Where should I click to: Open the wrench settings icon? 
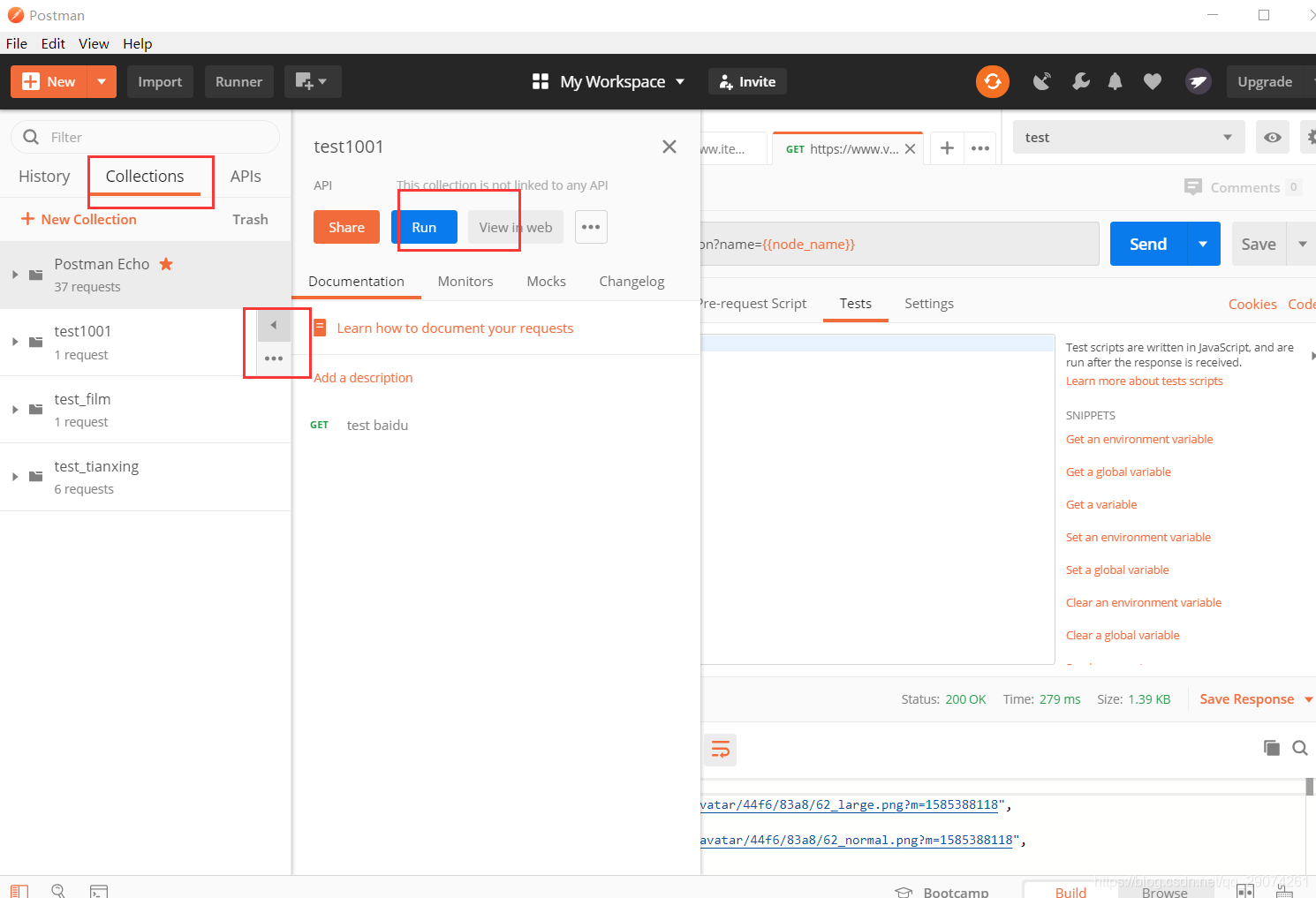coord(1080,81)
